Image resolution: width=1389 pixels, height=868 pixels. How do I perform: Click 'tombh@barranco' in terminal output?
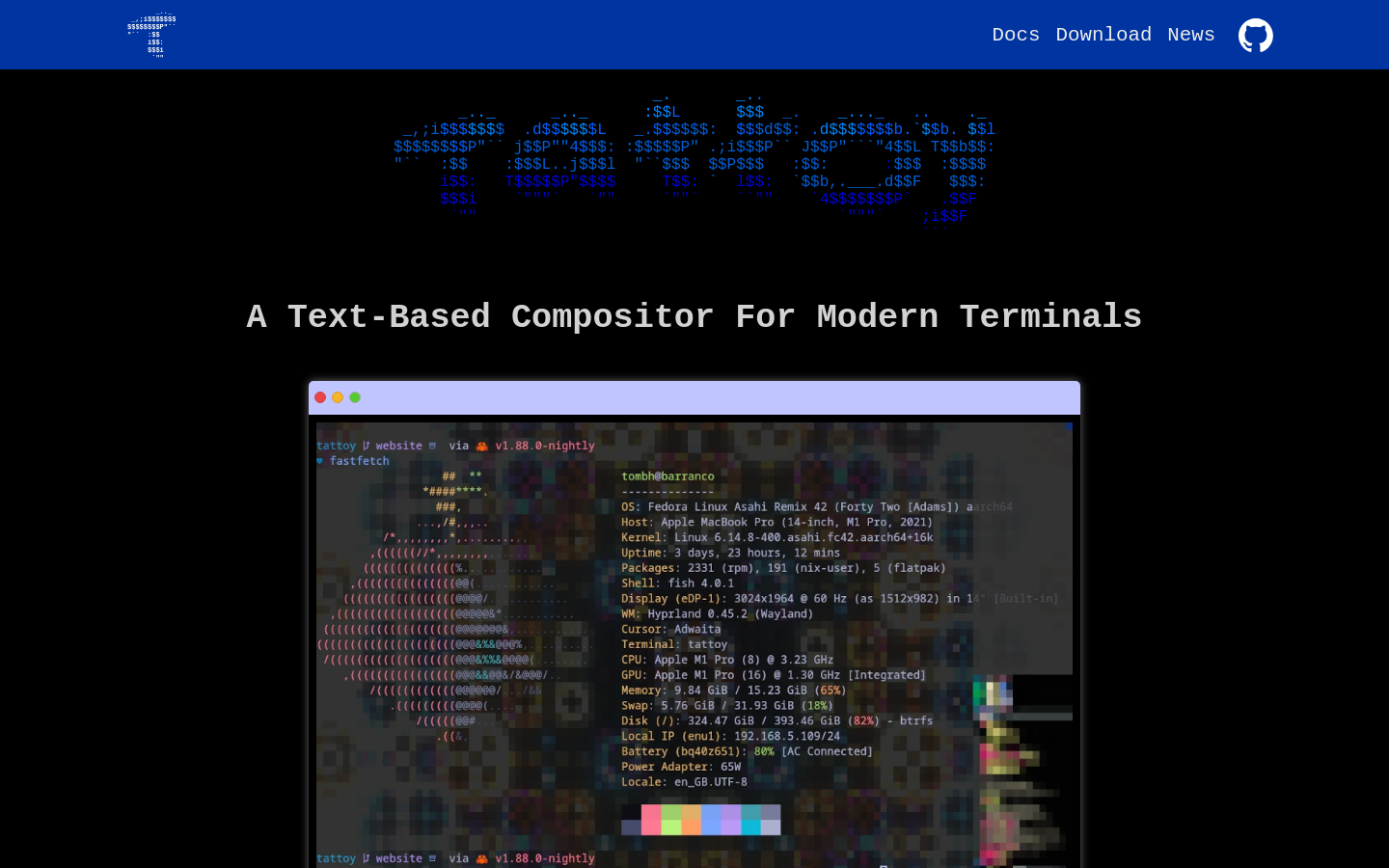pos(667,476)
